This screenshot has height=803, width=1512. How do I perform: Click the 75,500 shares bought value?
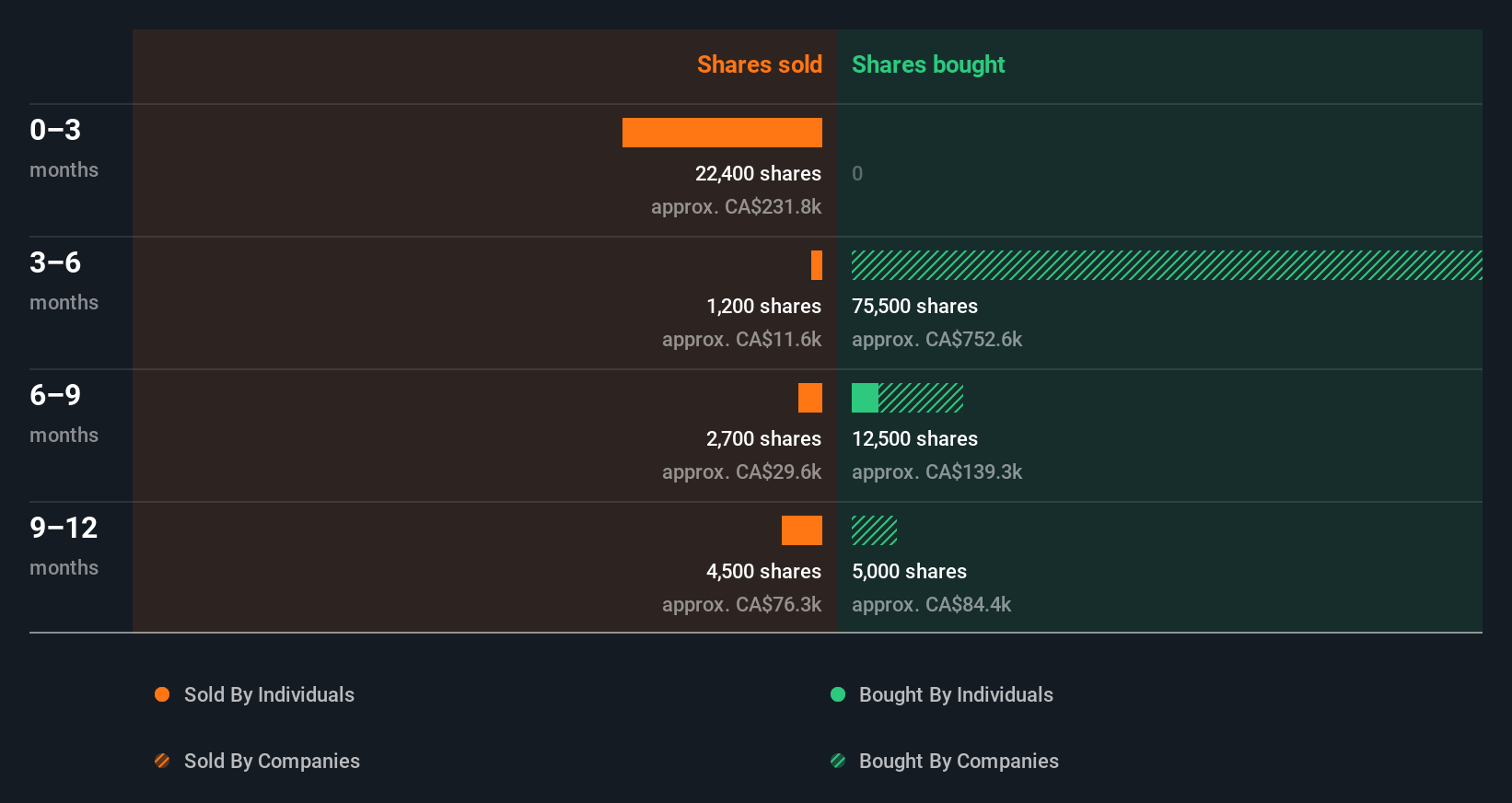pos(914,306)
